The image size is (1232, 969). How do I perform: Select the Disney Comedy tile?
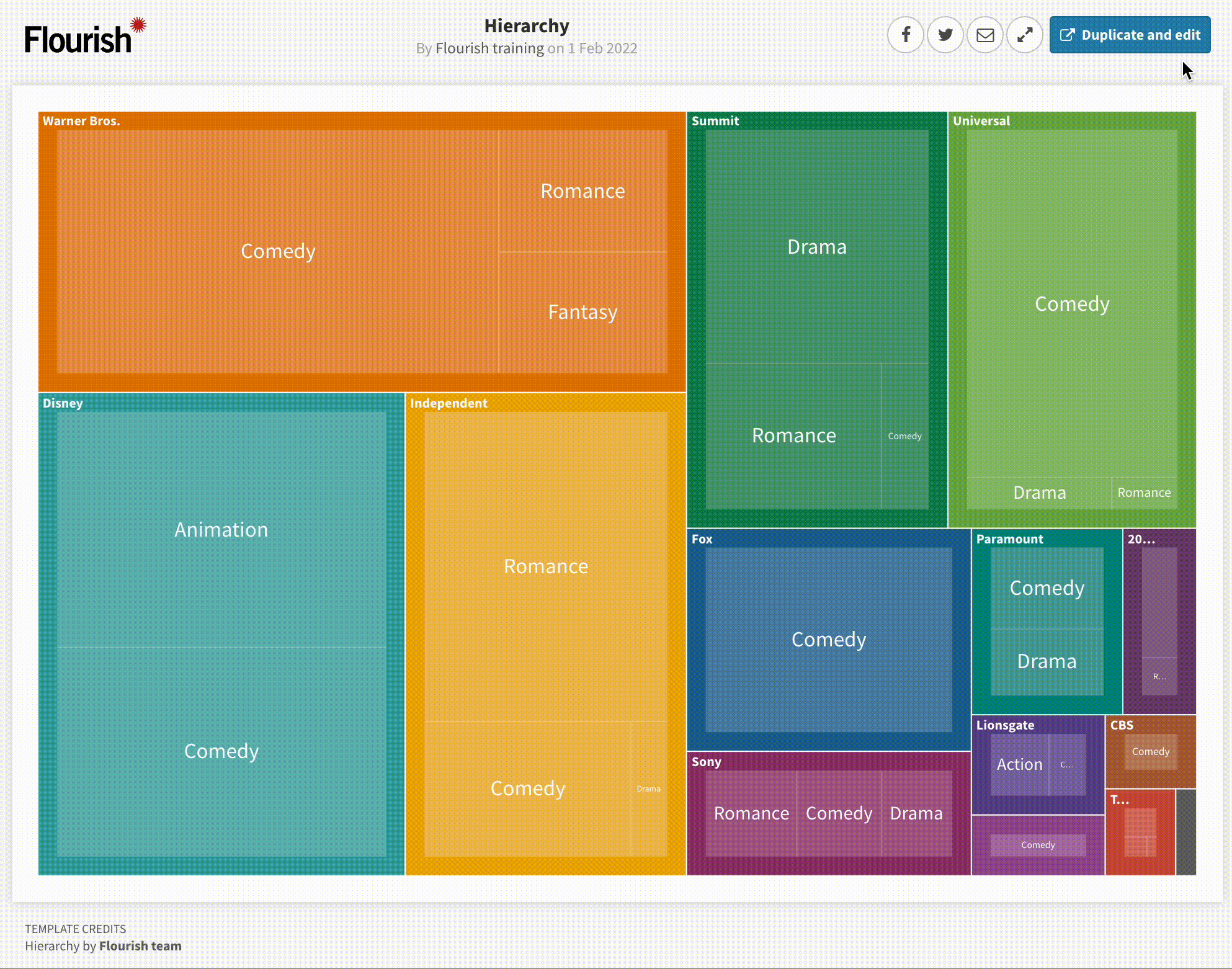coord(221,752)
